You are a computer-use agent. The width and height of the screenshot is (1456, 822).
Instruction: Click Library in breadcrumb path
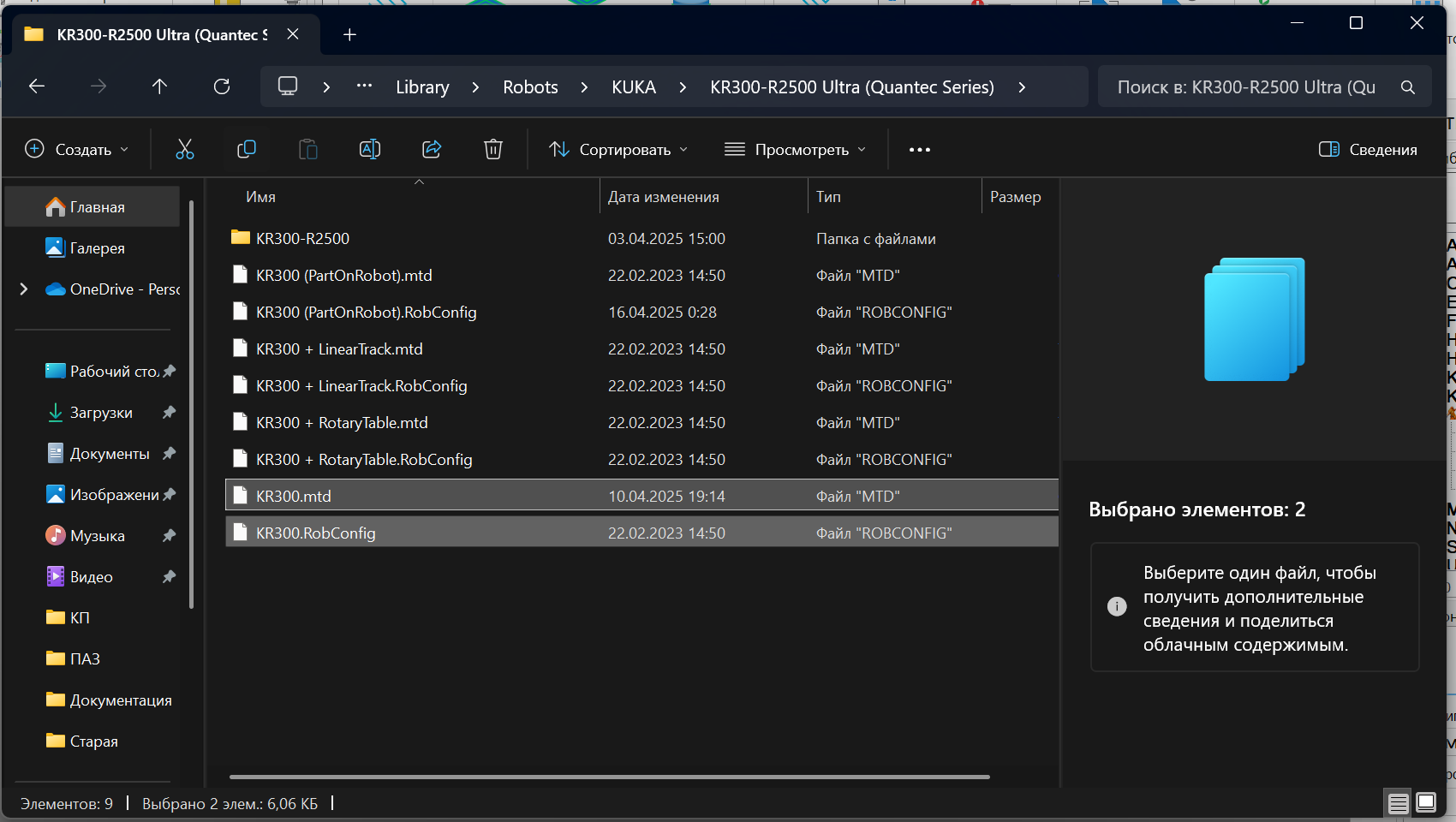(422, 87)
